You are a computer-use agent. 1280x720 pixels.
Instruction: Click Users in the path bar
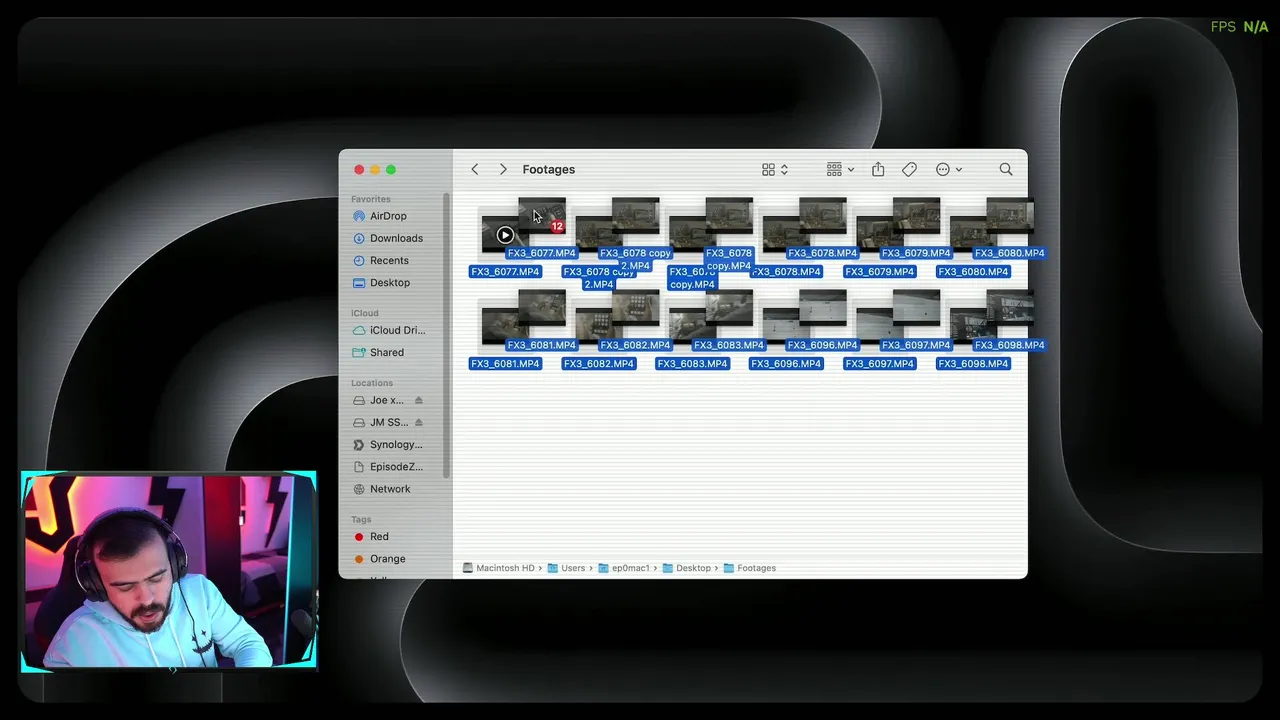[566, 568]
